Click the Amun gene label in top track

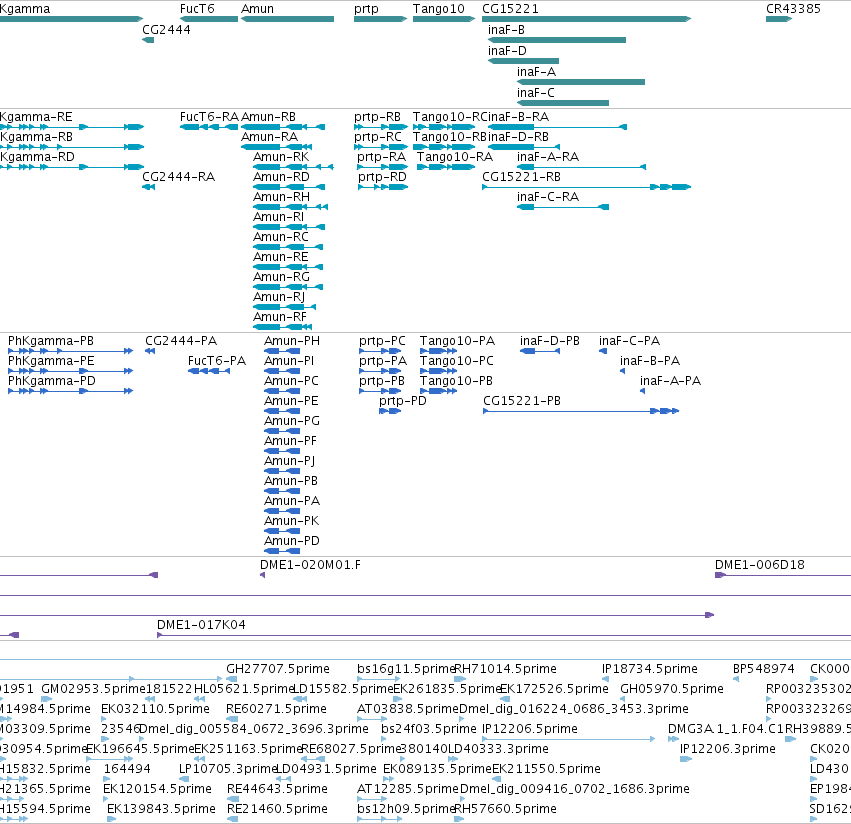[257, 9]
